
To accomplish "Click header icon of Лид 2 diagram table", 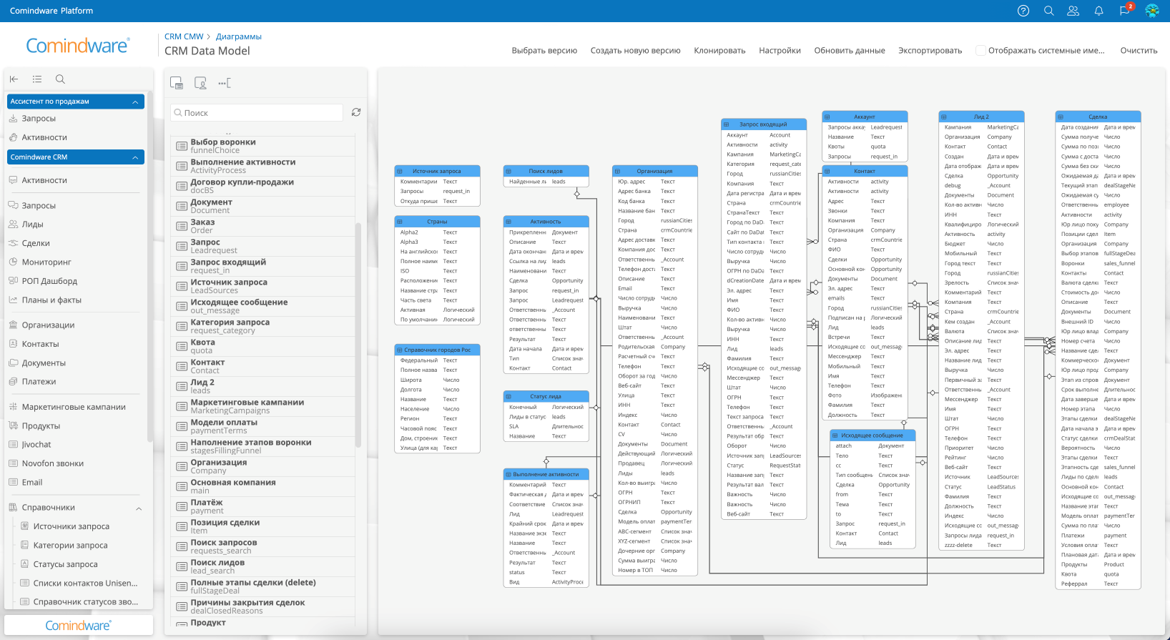I will (944, 117).
